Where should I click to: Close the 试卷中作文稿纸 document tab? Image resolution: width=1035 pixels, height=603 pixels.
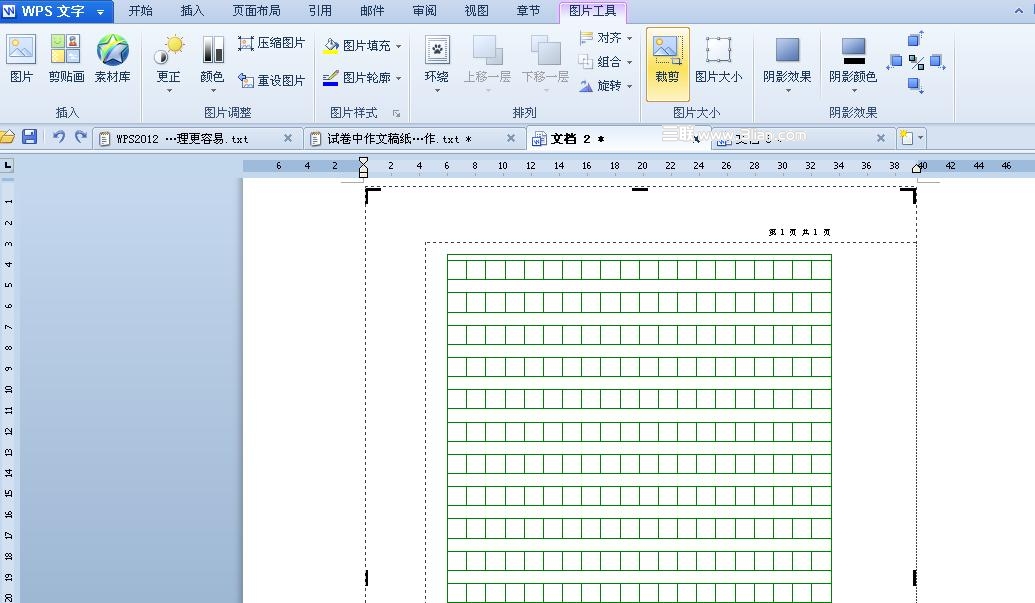pos(511,138)
